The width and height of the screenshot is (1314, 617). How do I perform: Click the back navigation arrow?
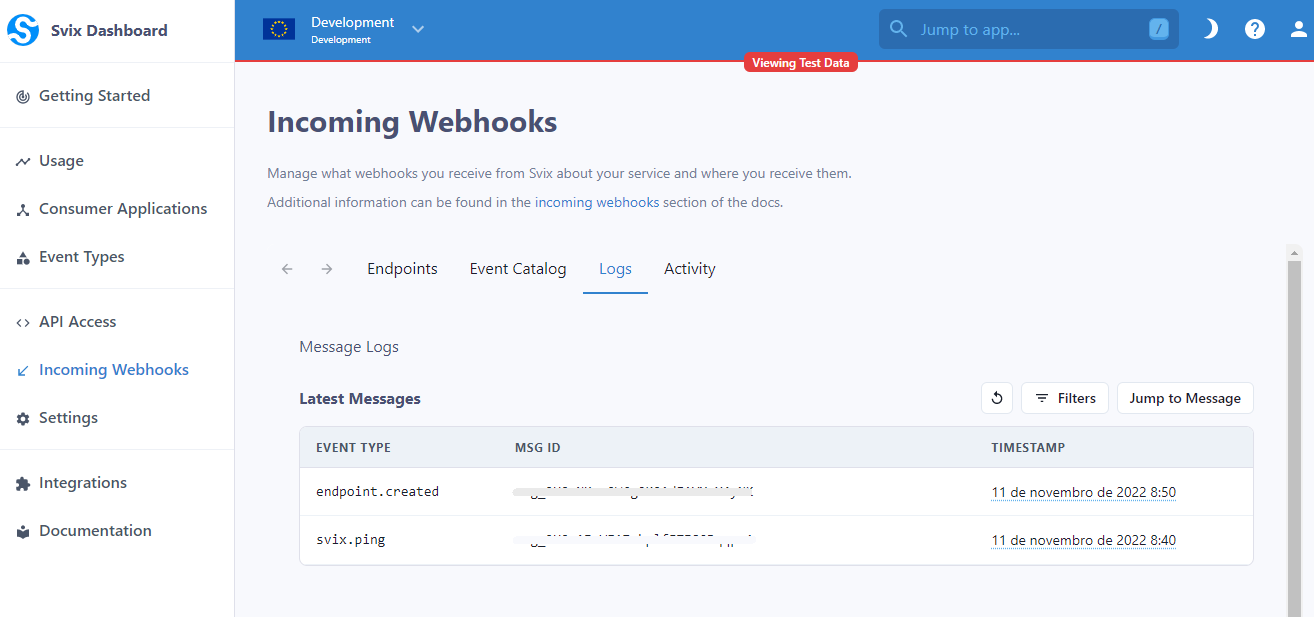pos(287,268)
